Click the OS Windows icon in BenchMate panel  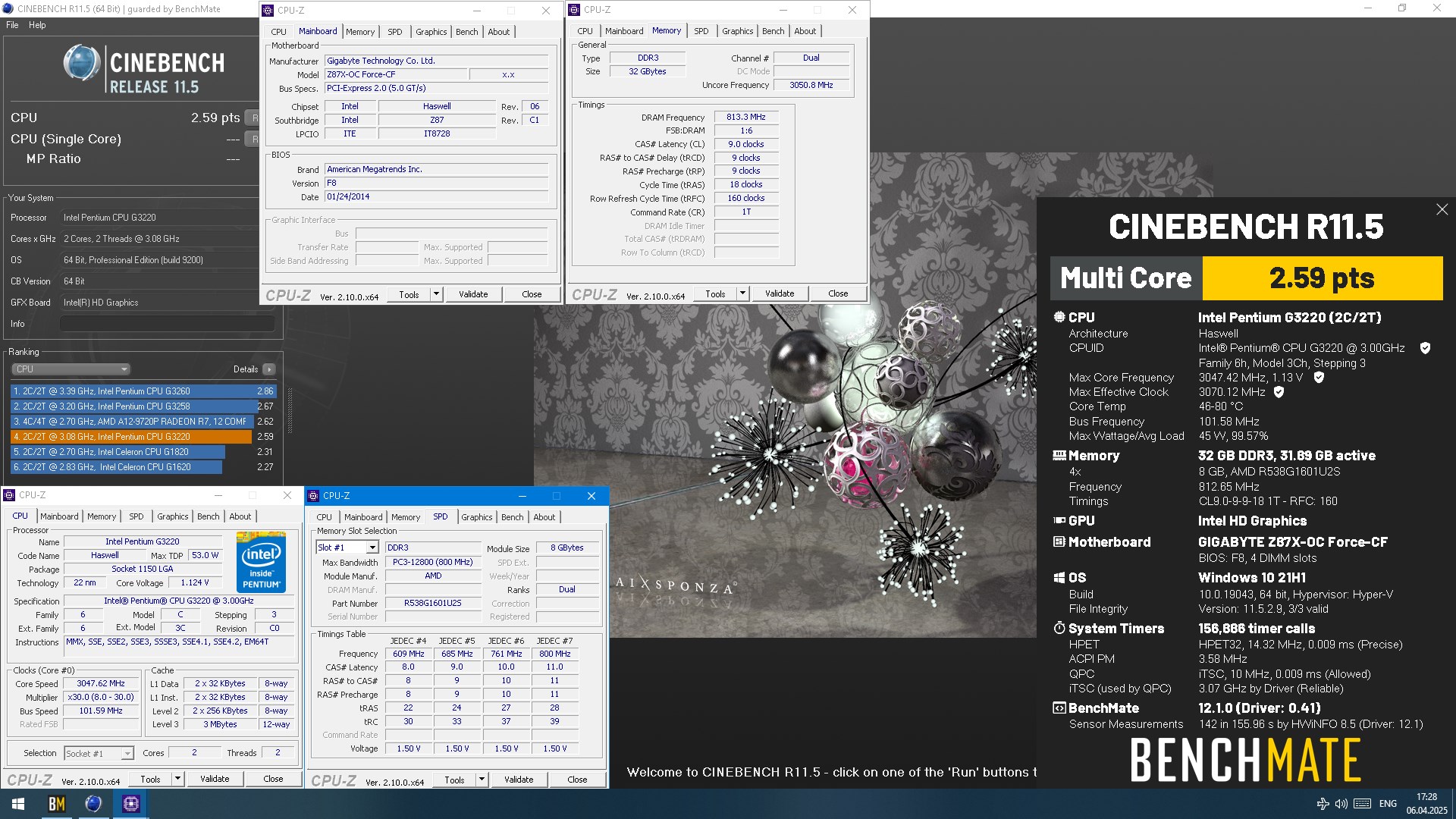[1059, 578]
